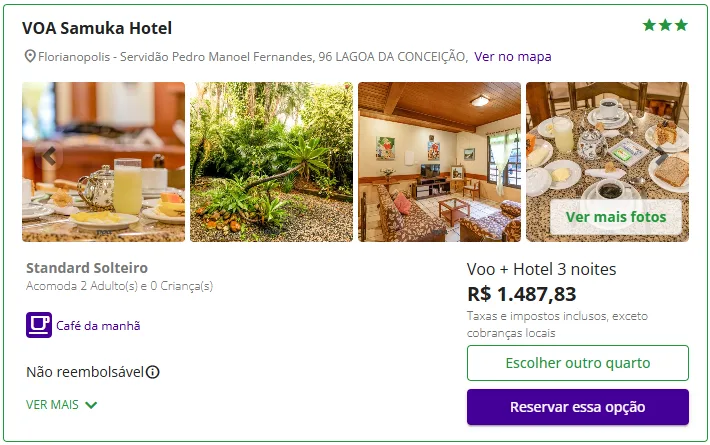
Task: Open info icon next to Não reembolsável
Action: (x=153, y=372)
